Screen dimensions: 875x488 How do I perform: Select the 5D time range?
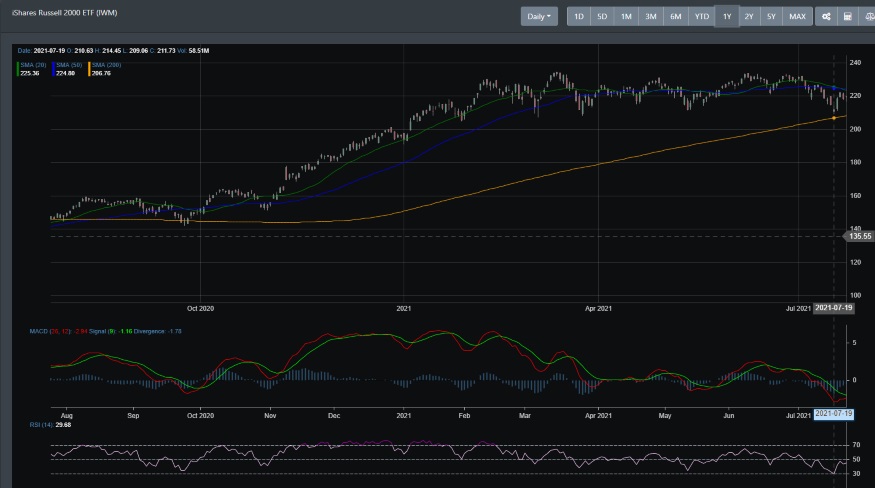click(602, 16)
